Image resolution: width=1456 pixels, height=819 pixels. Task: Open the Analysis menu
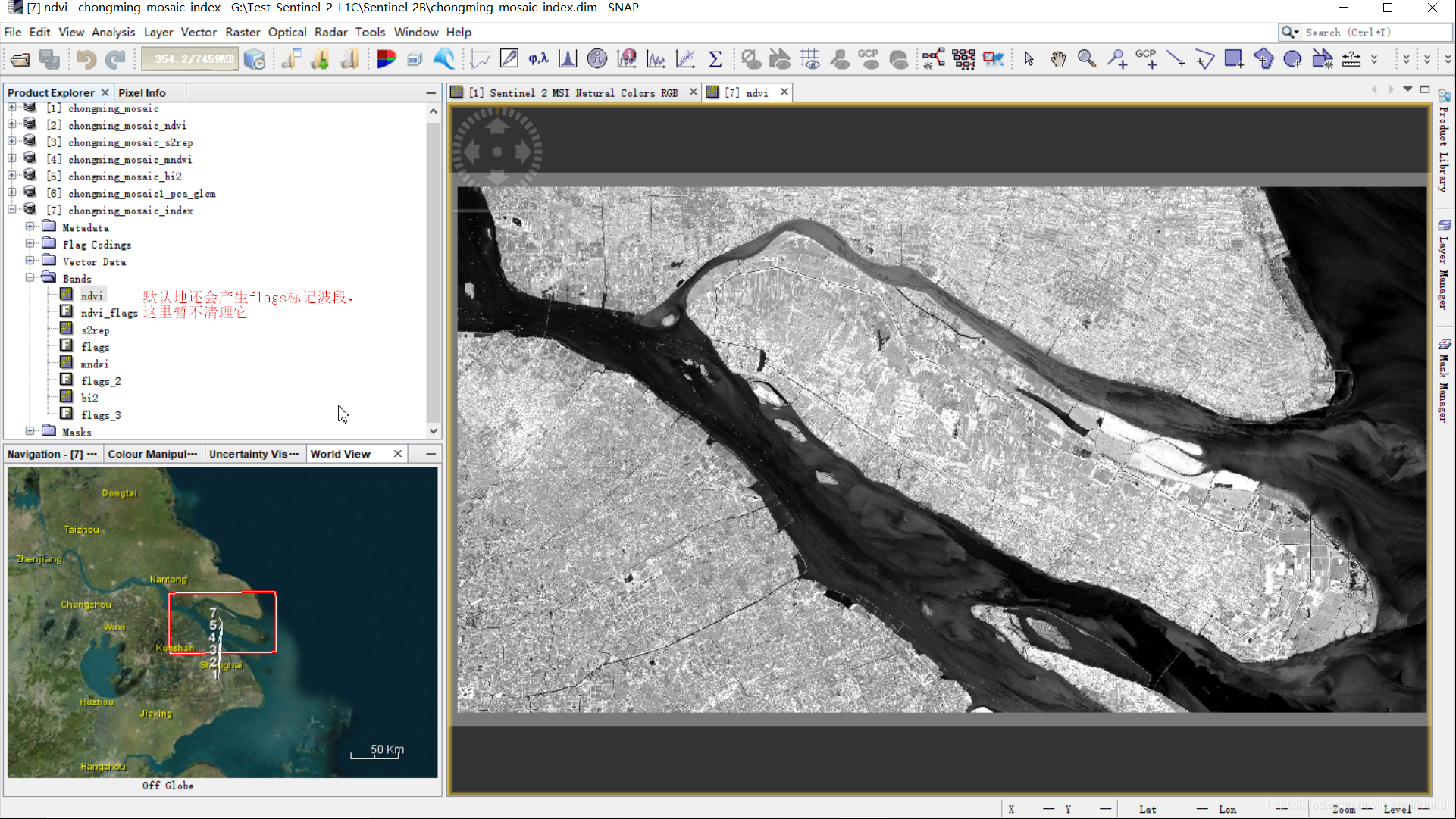click(113, 32)
